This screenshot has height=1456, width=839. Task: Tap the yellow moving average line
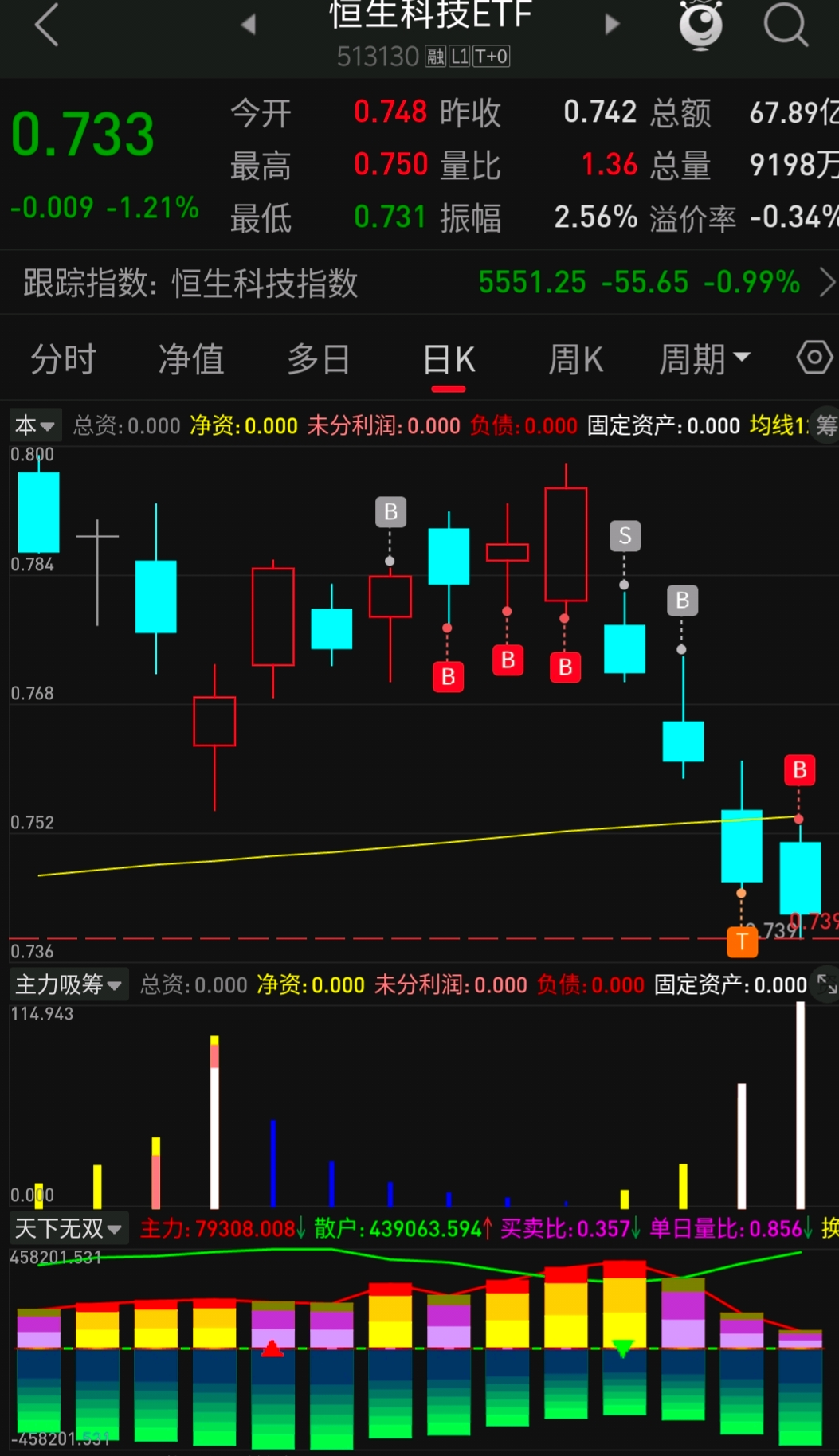pos(418,844)
